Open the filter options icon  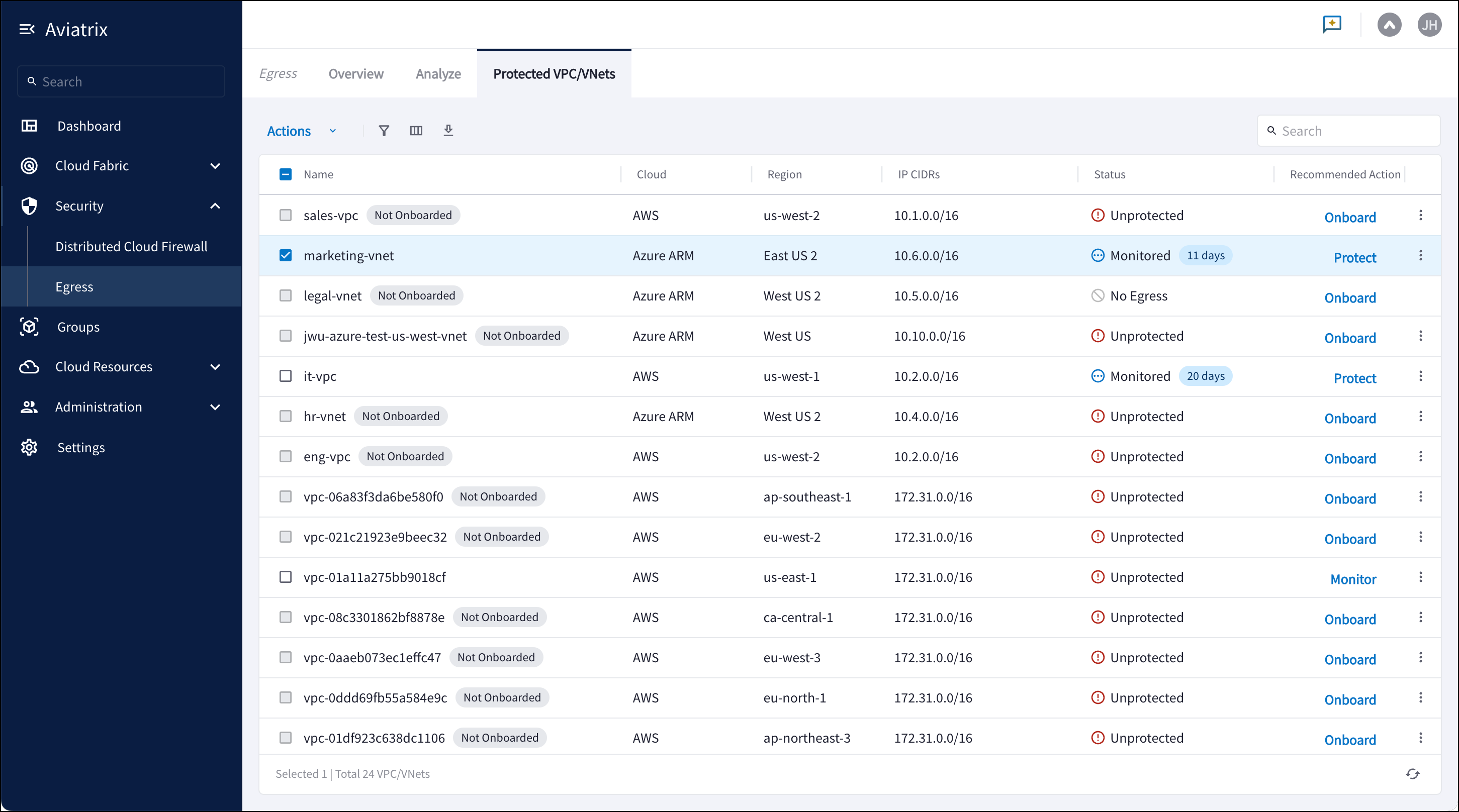(384, 131)
